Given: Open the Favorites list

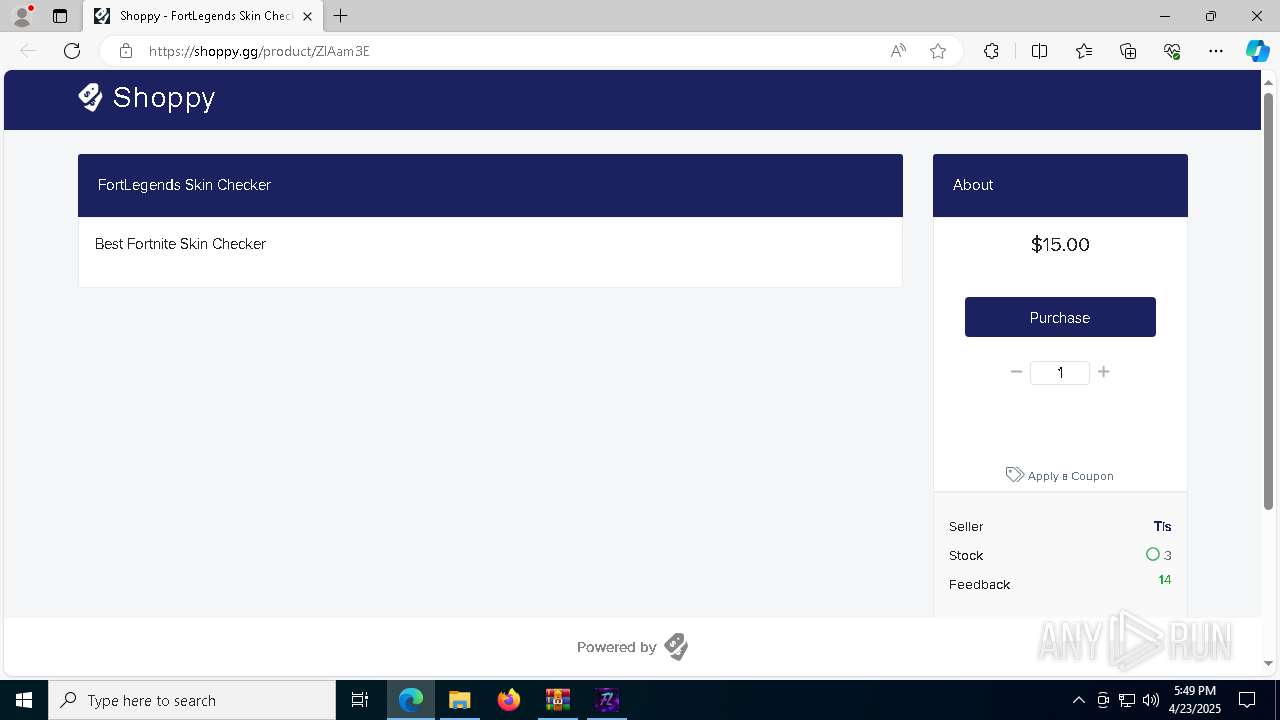Looking at the screenshot, I should pyautogui.click(x=1084, y=51).
